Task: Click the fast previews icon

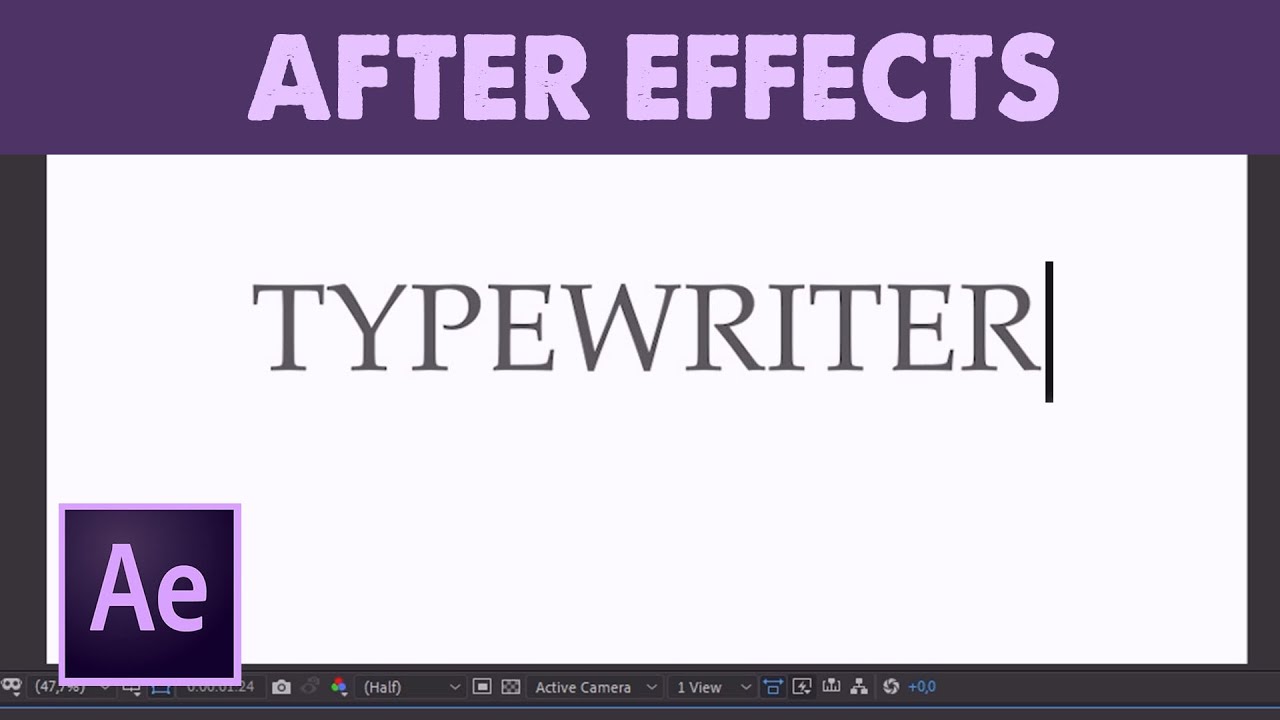Action: point(802,687)
